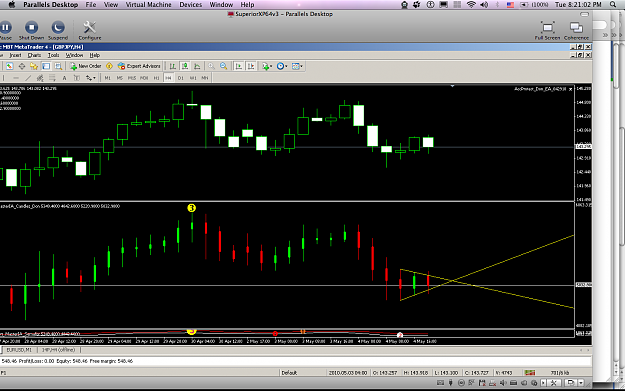Viewport: 625px width, 391px height.
Task: Toggle Expert Advisors trading
Action: (139, 66)
